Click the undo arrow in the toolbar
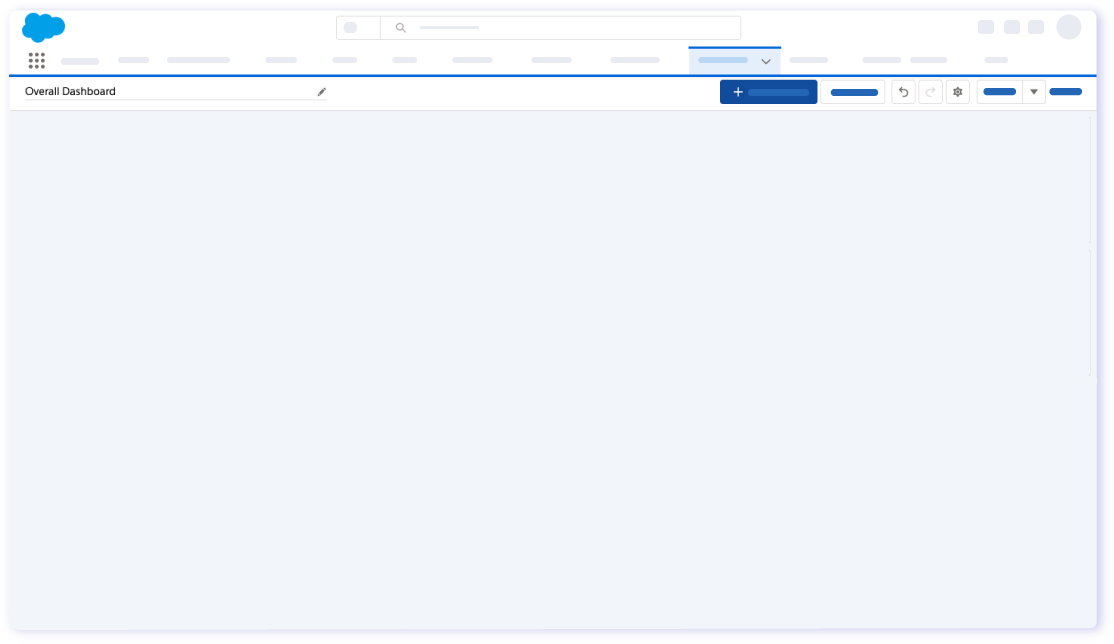 click(x=903, y=91)
